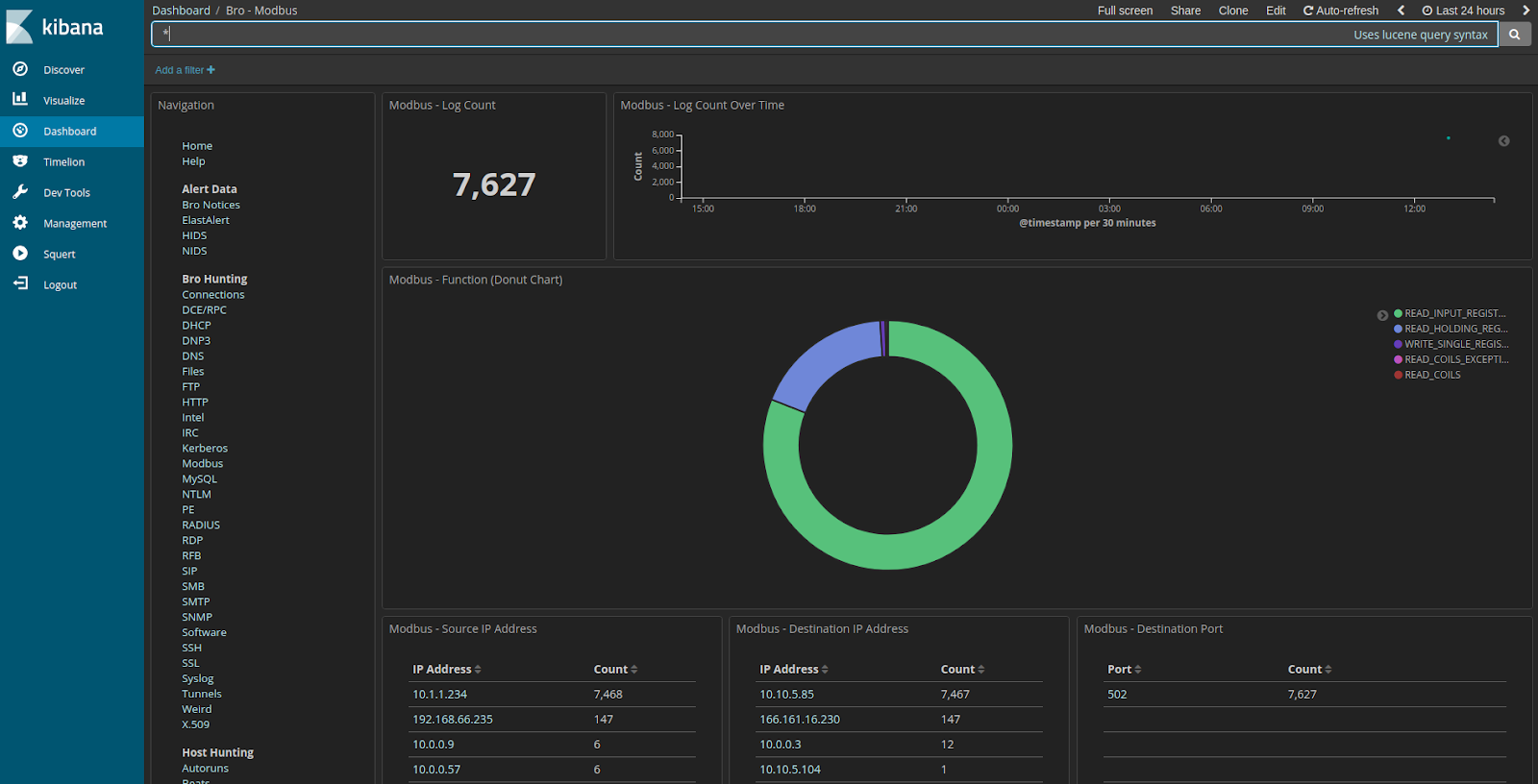Open Bro Notices link
Image resolution: width=1538 pixels, height=784 pixels.
pyautogui.click(x=211, y=205)
